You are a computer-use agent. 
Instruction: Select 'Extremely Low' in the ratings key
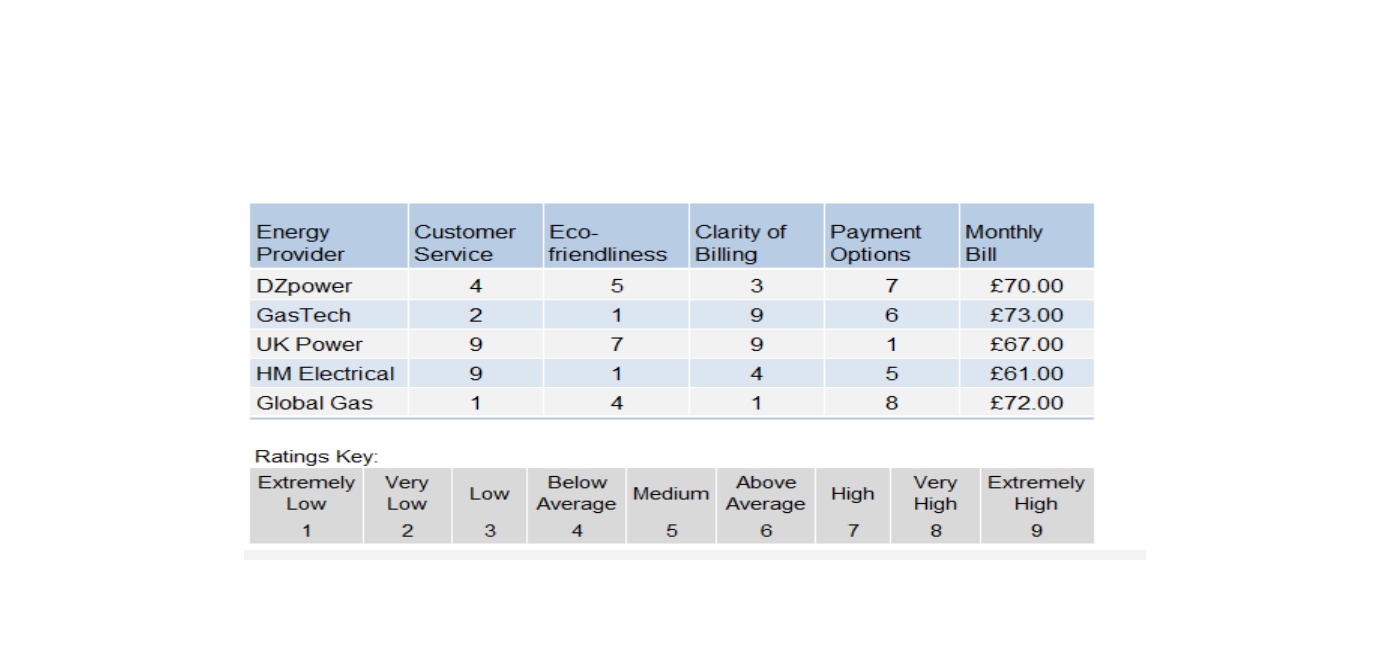click(x=306, y=493)
